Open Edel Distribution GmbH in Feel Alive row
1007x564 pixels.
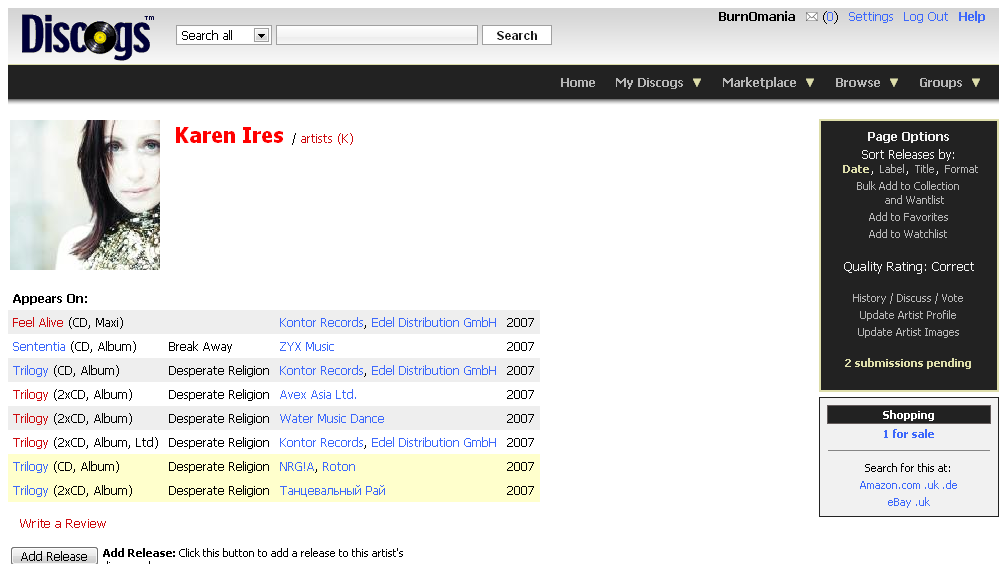click(x=433, y=322)
